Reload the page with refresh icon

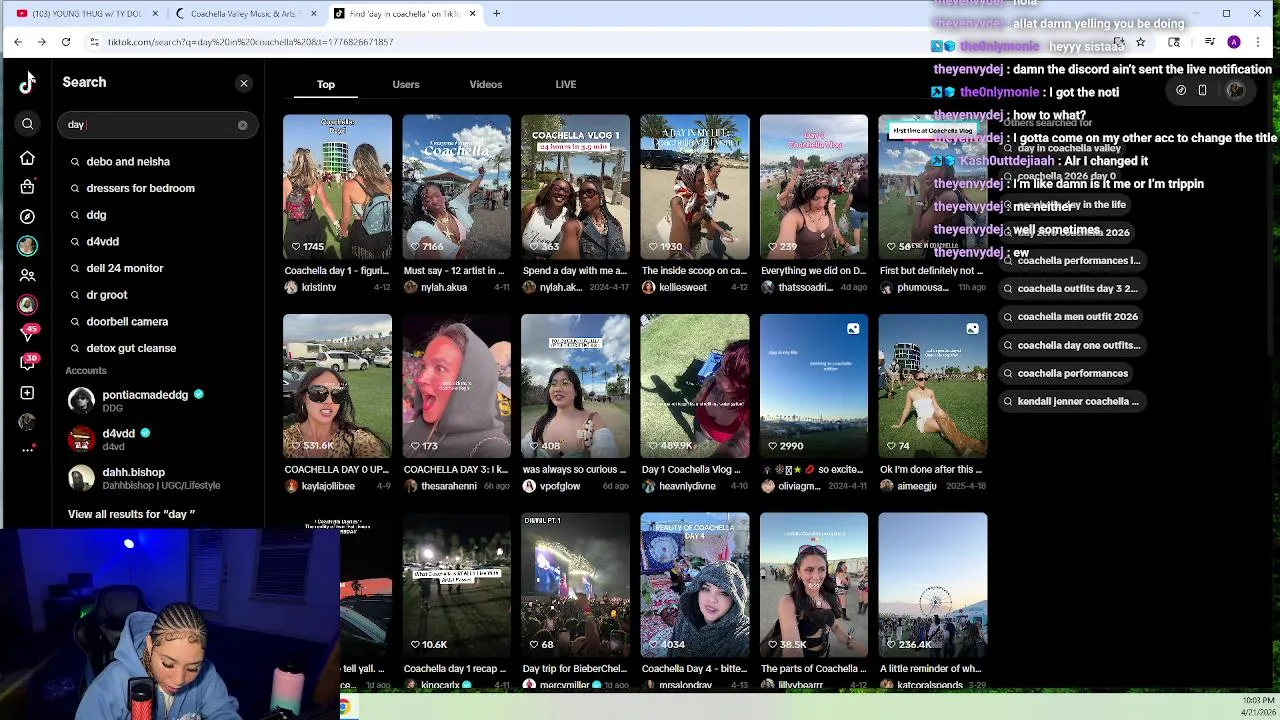point(66,42)
